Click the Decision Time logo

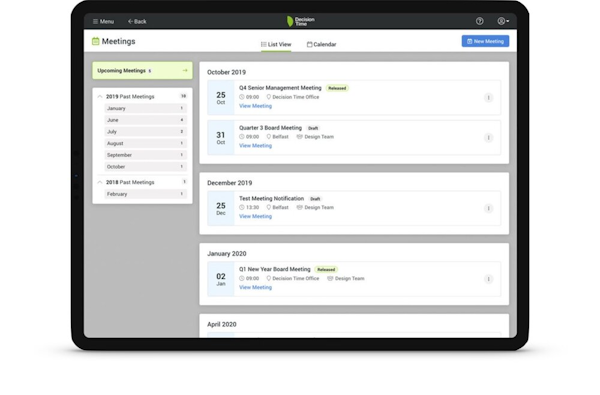tap(300, 21)
